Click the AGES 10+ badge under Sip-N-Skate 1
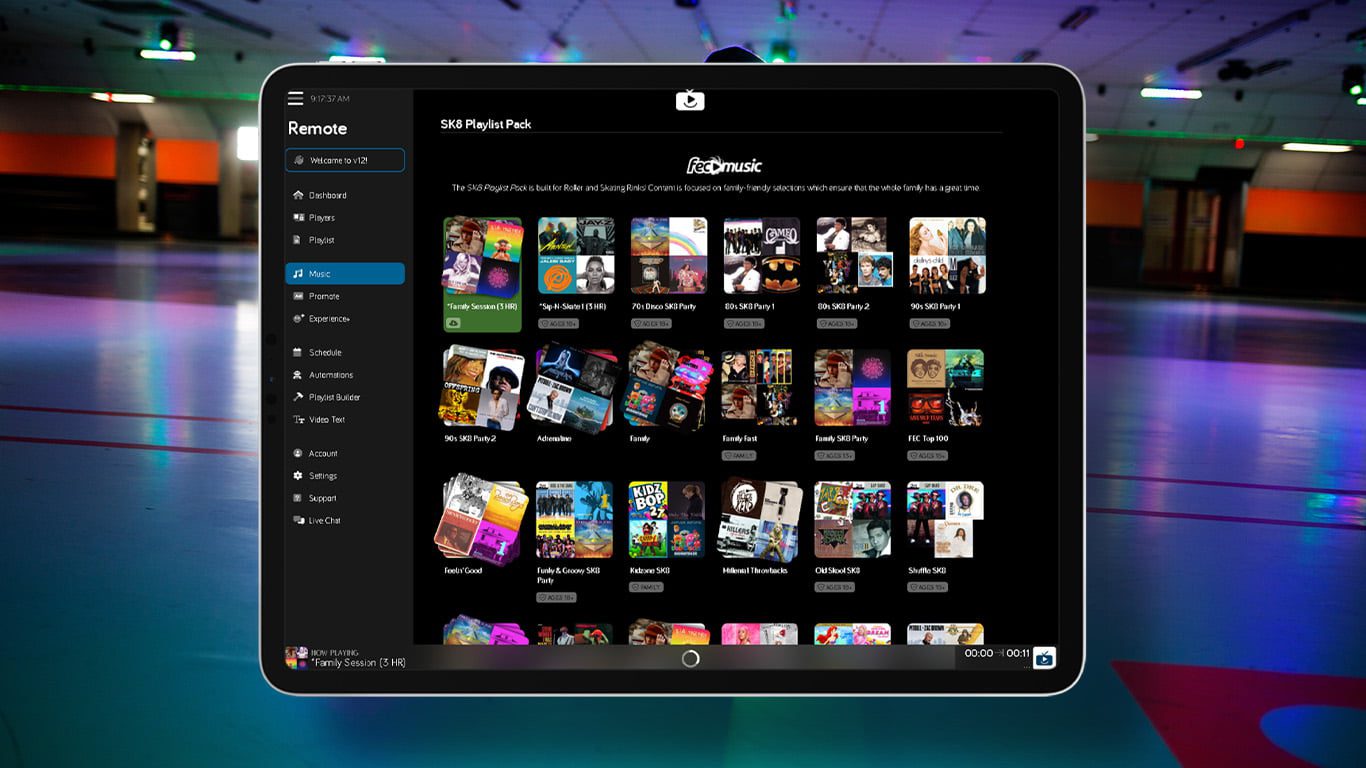 tap(559, 324)
